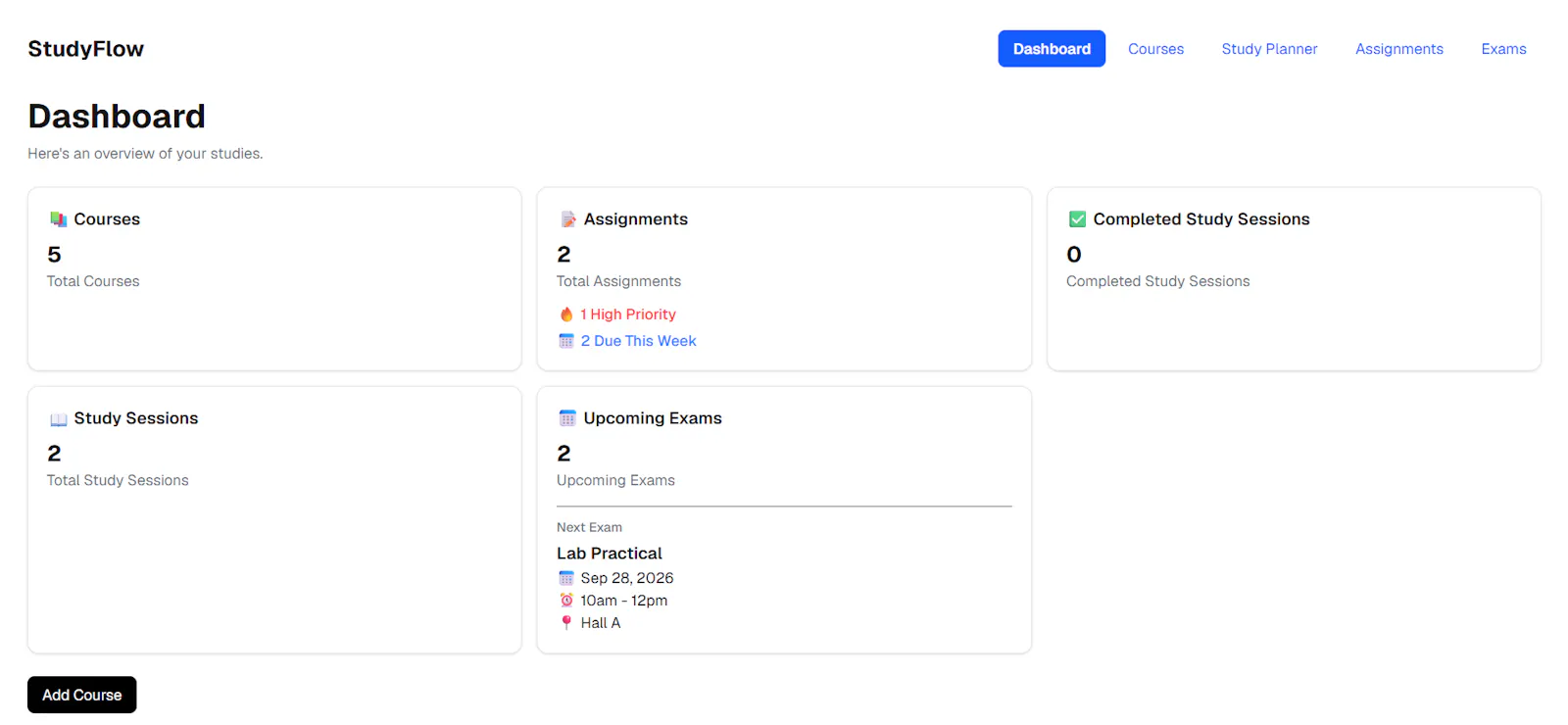The width and height of the screenshot is (1568, 725).
Task: Open the Dashboard tab
Action: click(1052, 49)
